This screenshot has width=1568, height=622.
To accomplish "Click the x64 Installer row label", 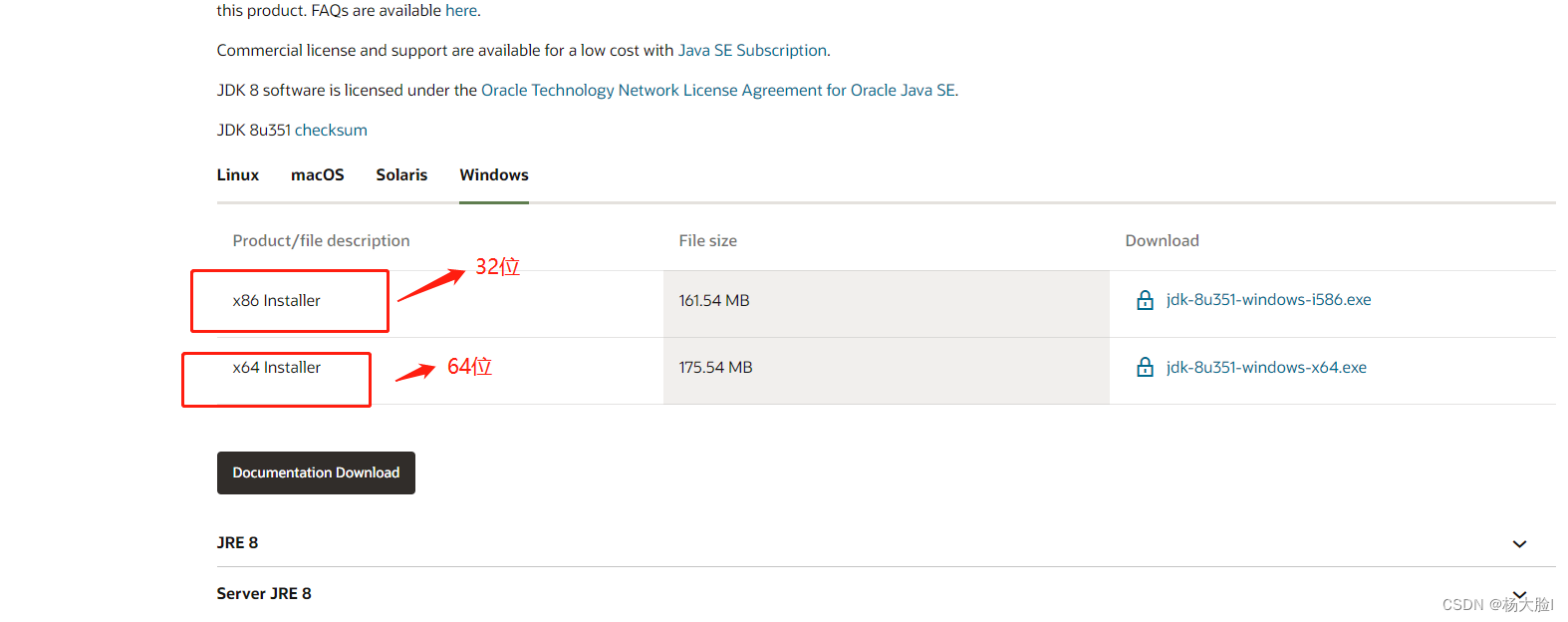I will pos(276,368).
